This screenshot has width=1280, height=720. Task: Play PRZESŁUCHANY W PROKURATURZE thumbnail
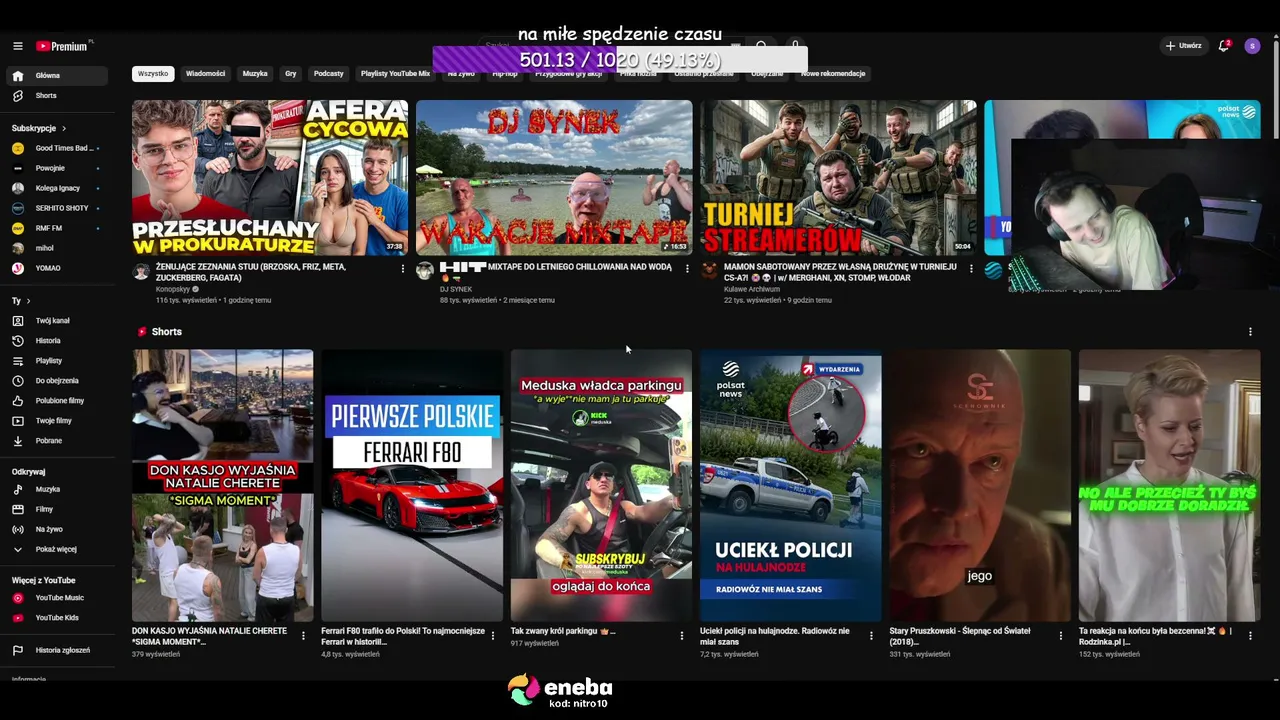[270, 178]
